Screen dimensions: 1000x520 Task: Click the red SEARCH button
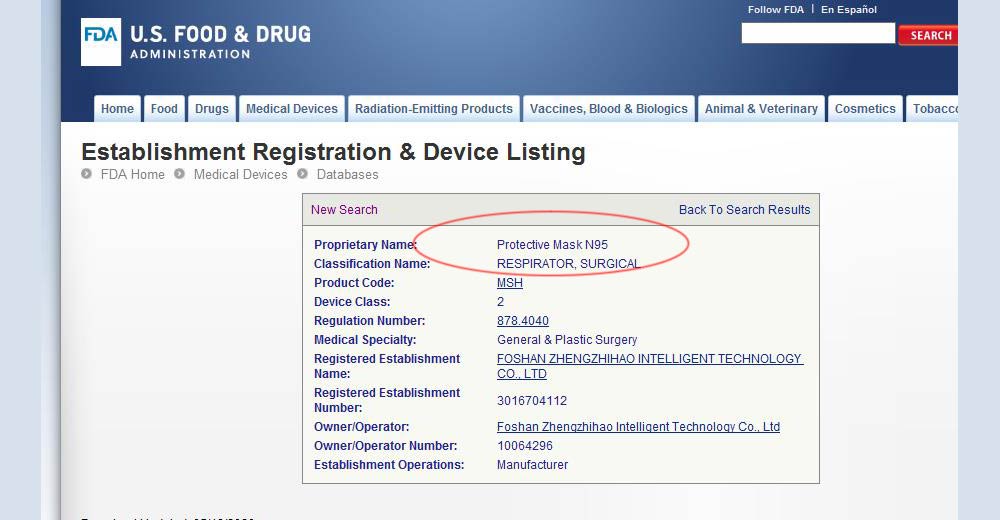929,35
